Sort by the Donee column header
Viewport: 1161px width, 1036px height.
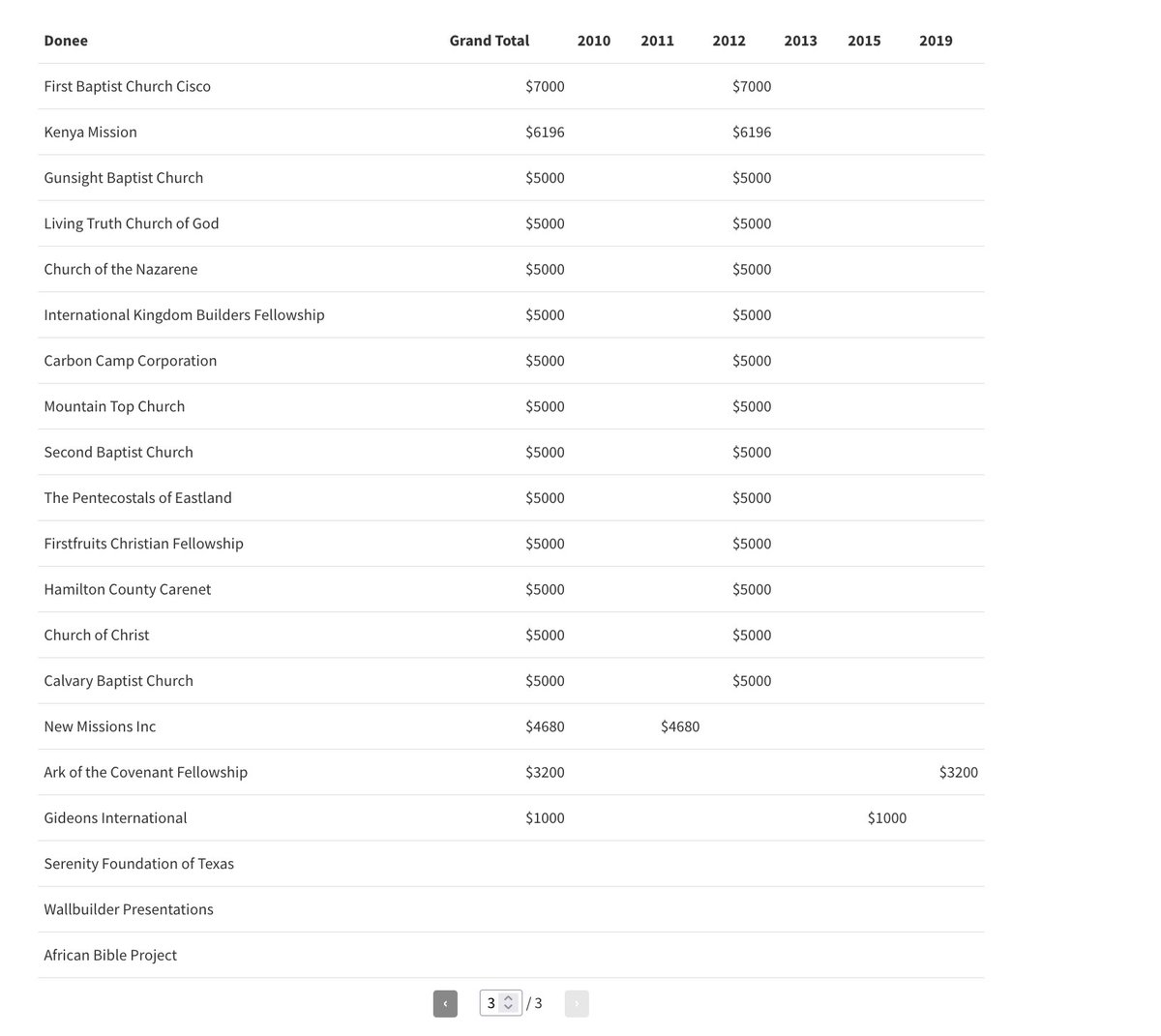(x=66, y=41)
